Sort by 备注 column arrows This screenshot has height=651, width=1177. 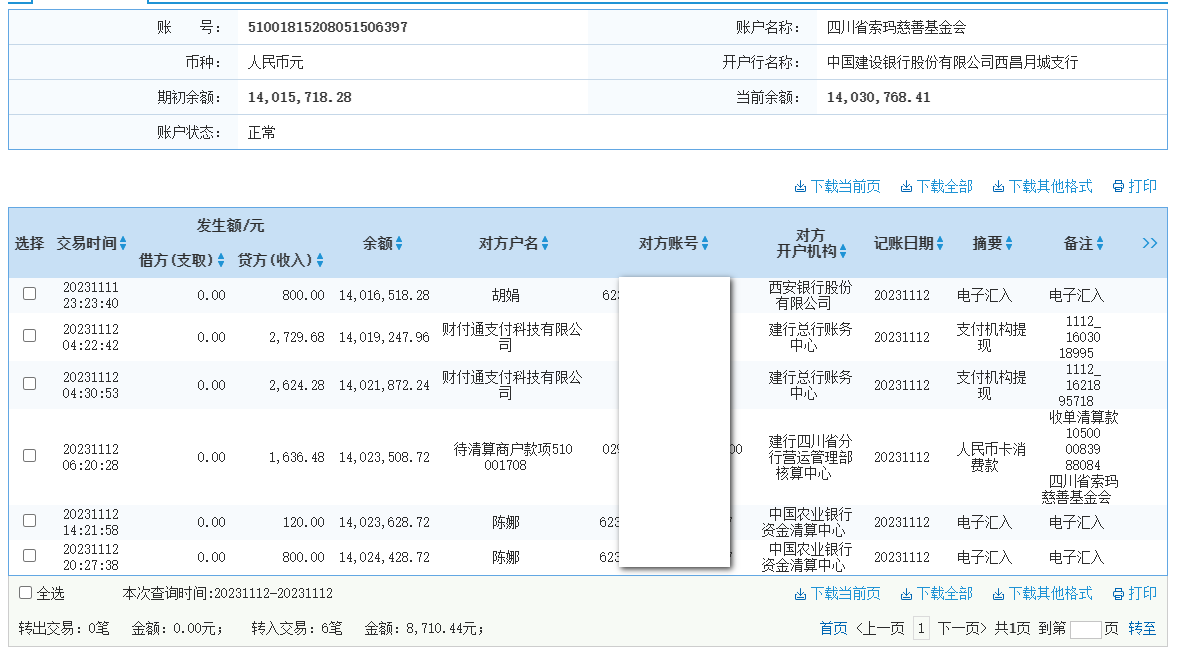(x=1100, y=243)
